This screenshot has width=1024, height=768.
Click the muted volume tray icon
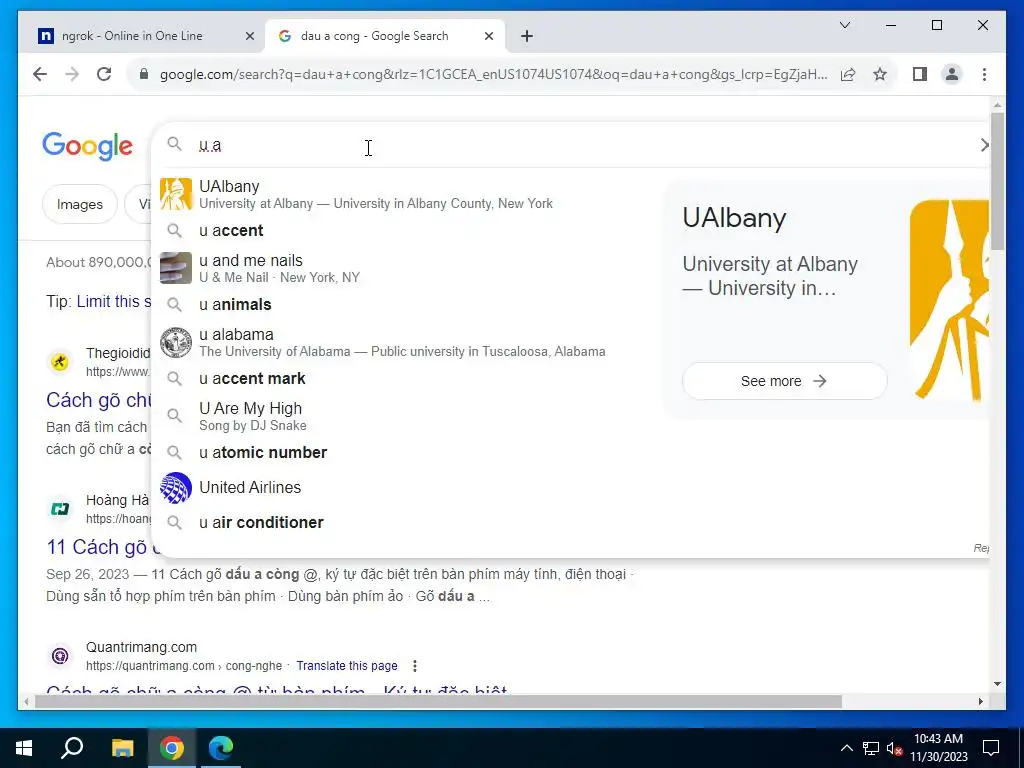pos(895,748)
